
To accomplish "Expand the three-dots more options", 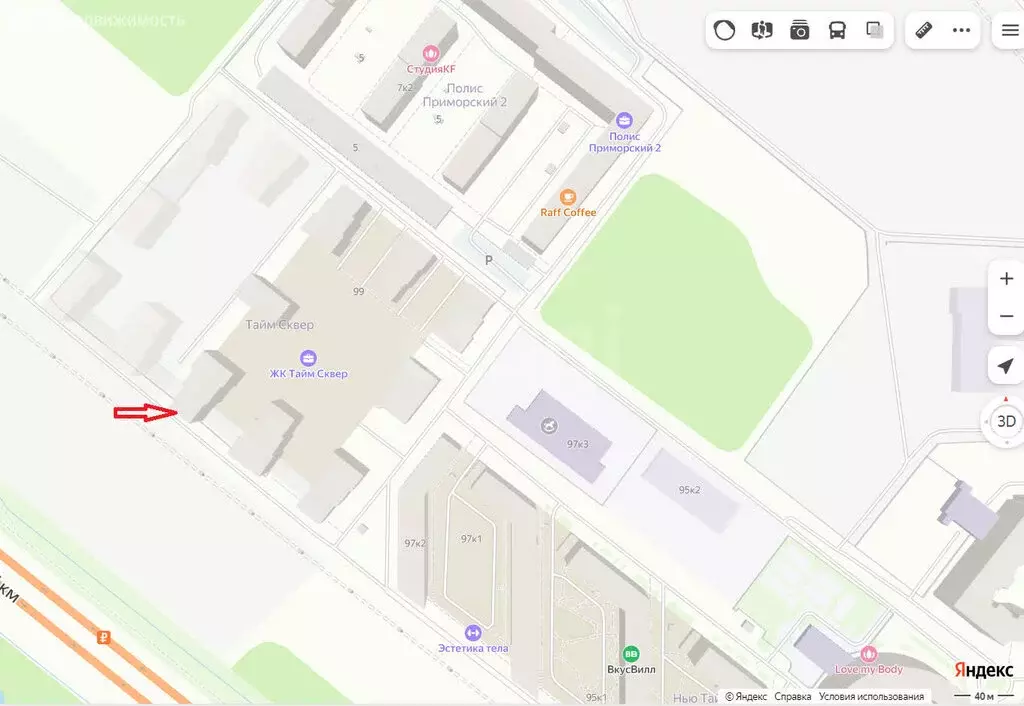I will [x=961, y=30].
